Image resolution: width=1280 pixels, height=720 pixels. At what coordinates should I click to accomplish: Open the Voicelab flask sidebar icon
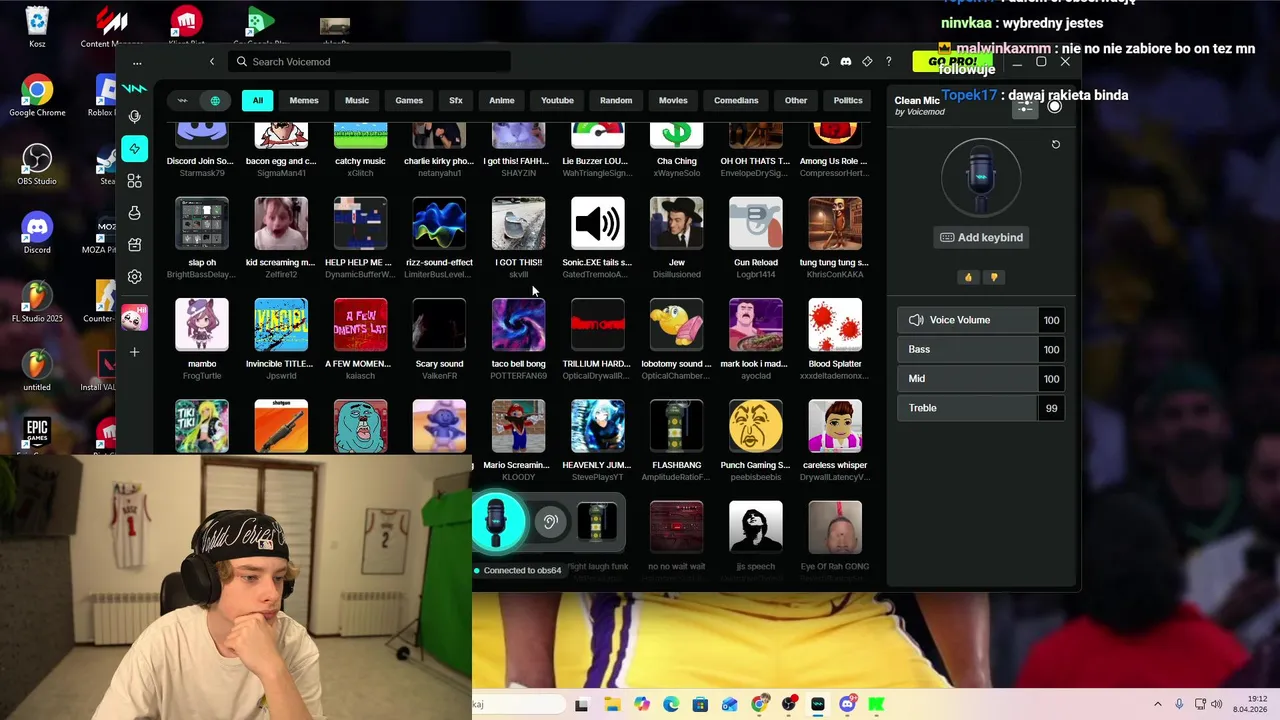[x=134, y=213]
